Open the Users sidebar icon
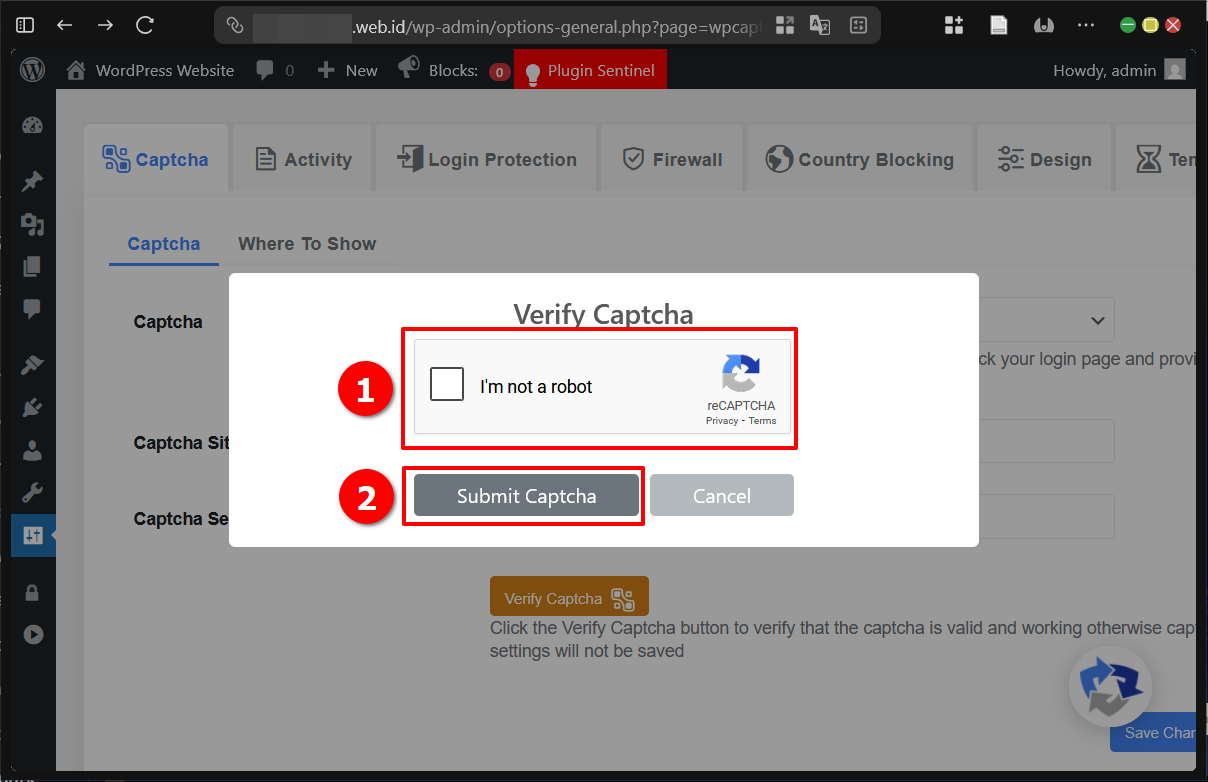 click(32, 450)
